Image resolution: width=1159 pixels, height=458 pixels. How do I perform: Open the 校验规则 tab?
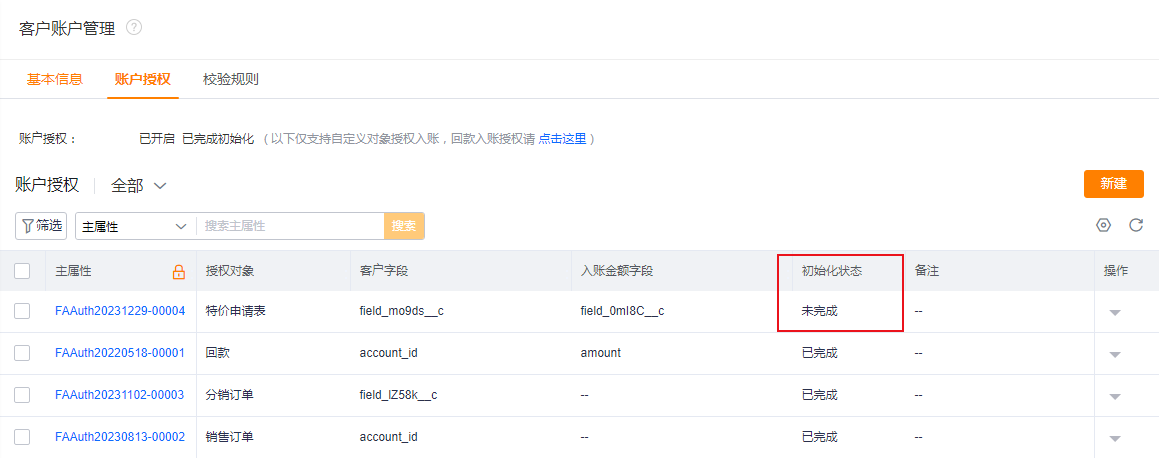coord(231,79)
